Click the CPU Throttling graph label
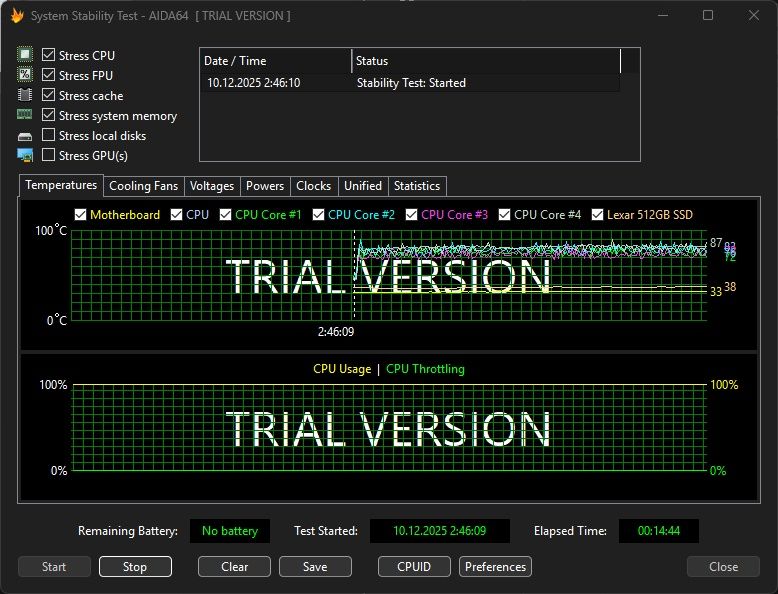 (x=425, y=369)
